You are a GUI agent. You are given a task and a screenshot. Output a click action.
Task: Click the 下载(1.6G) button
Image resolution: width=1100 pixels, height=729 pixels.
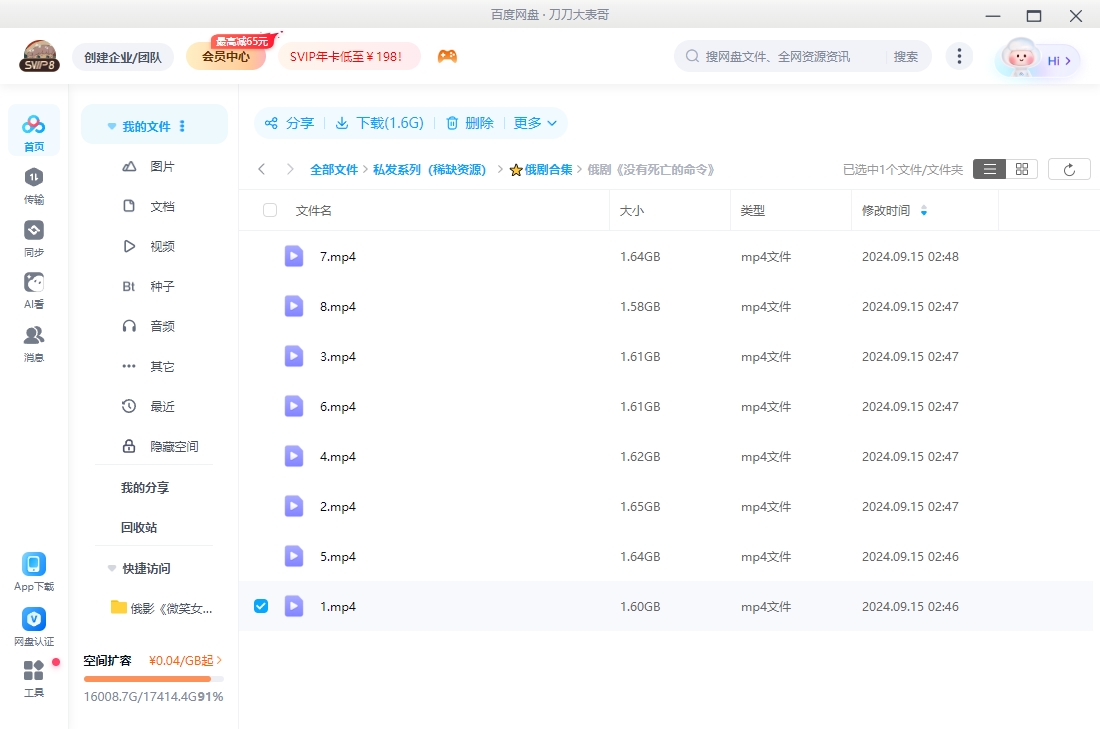click(x=380, y=123)
